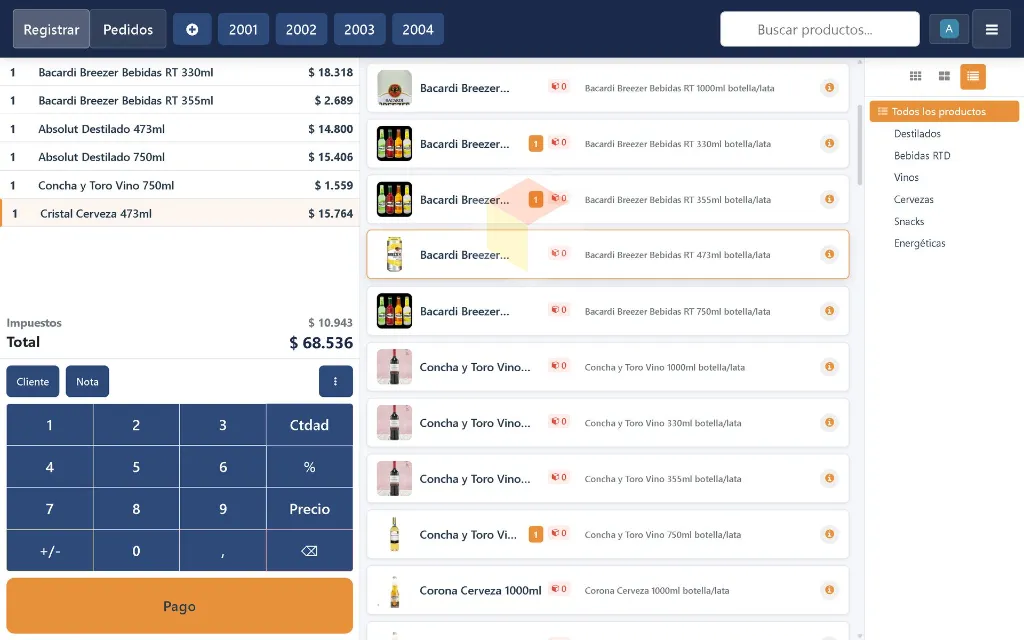Screen dimensions: 1024x640
Task: Click quantity badge on Concha y Toro 750ml
Action: coord(536,534)
